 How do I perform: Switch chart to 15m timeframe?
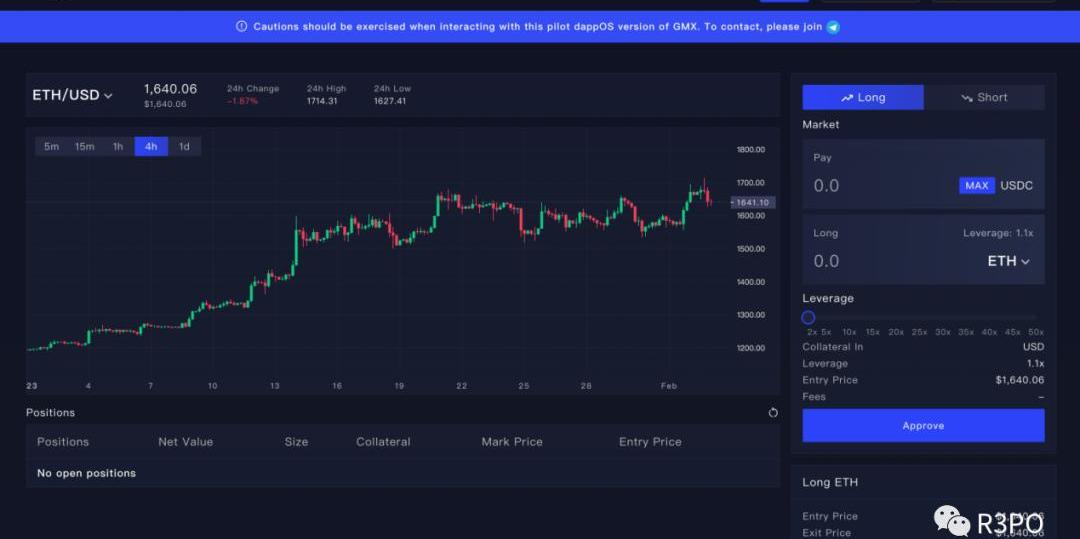tap(84, 147)
